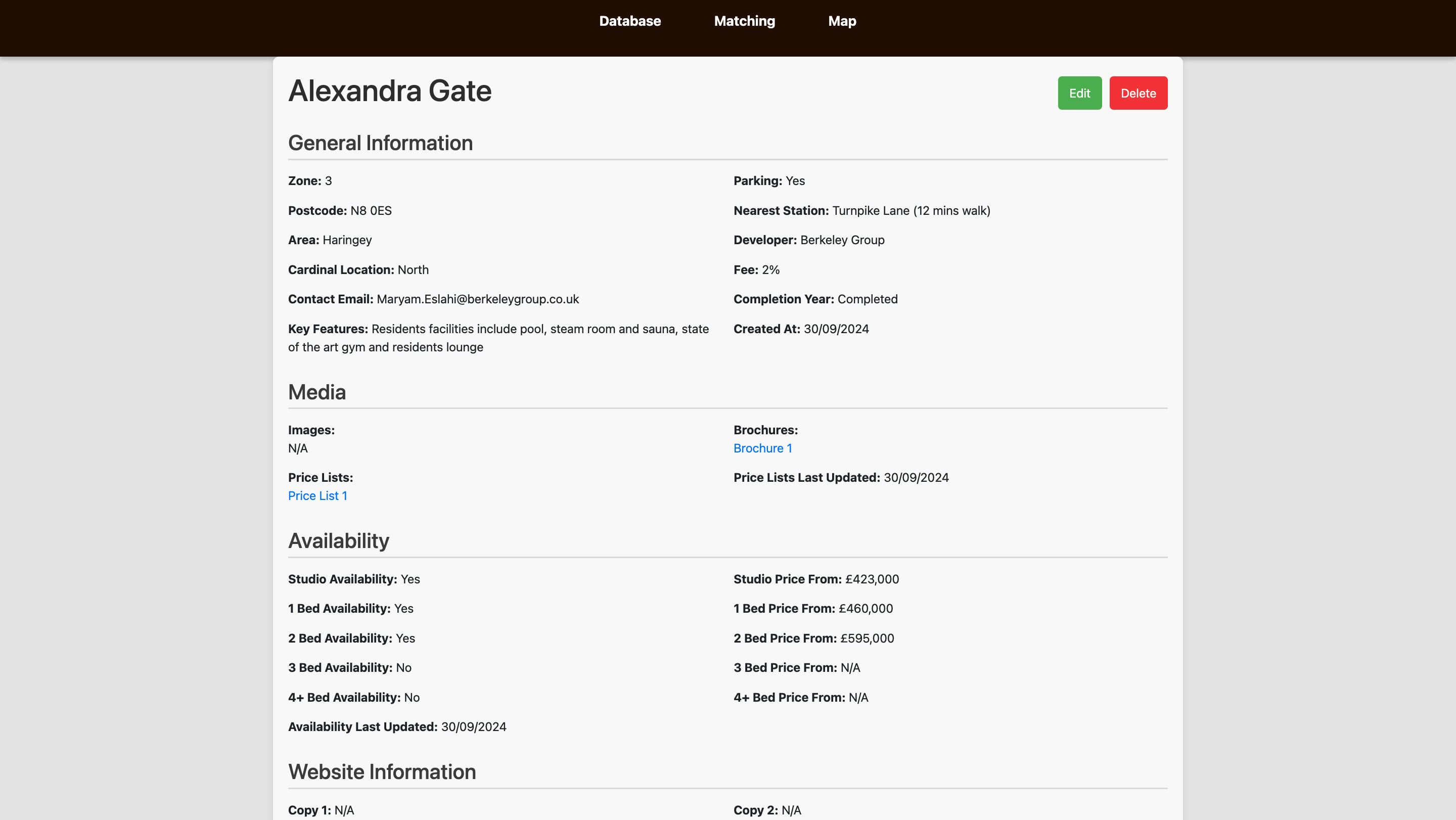Go to the Matching page
Image resolution: width=1456 pixels, height=820 pixels.
coord(744,21)
